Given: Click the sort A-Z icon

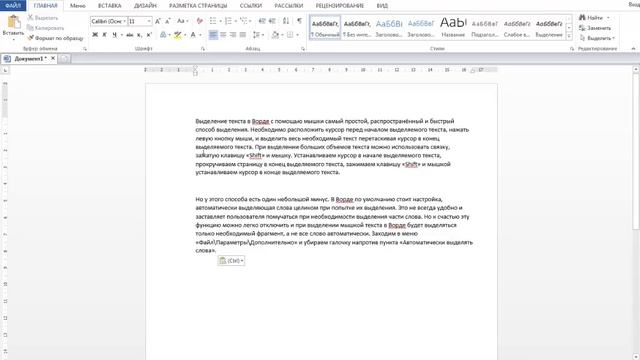Looking at the screenshot, I should pos(286,21).
